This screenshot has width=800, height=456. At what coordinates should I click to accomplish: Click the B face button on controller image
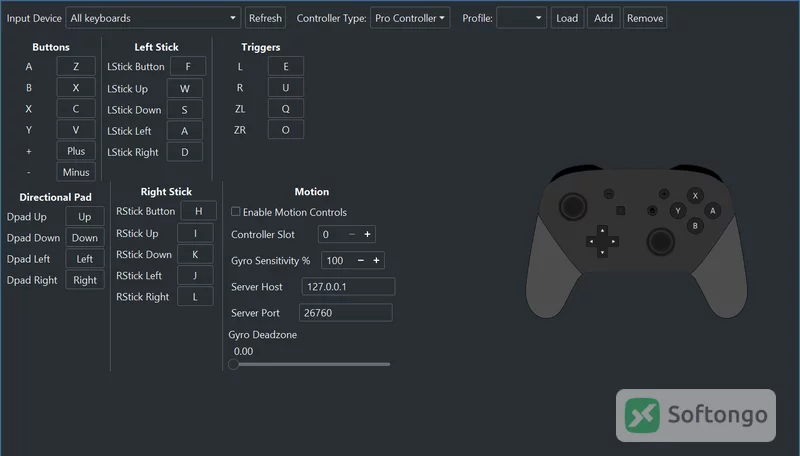tap(695, 226)
